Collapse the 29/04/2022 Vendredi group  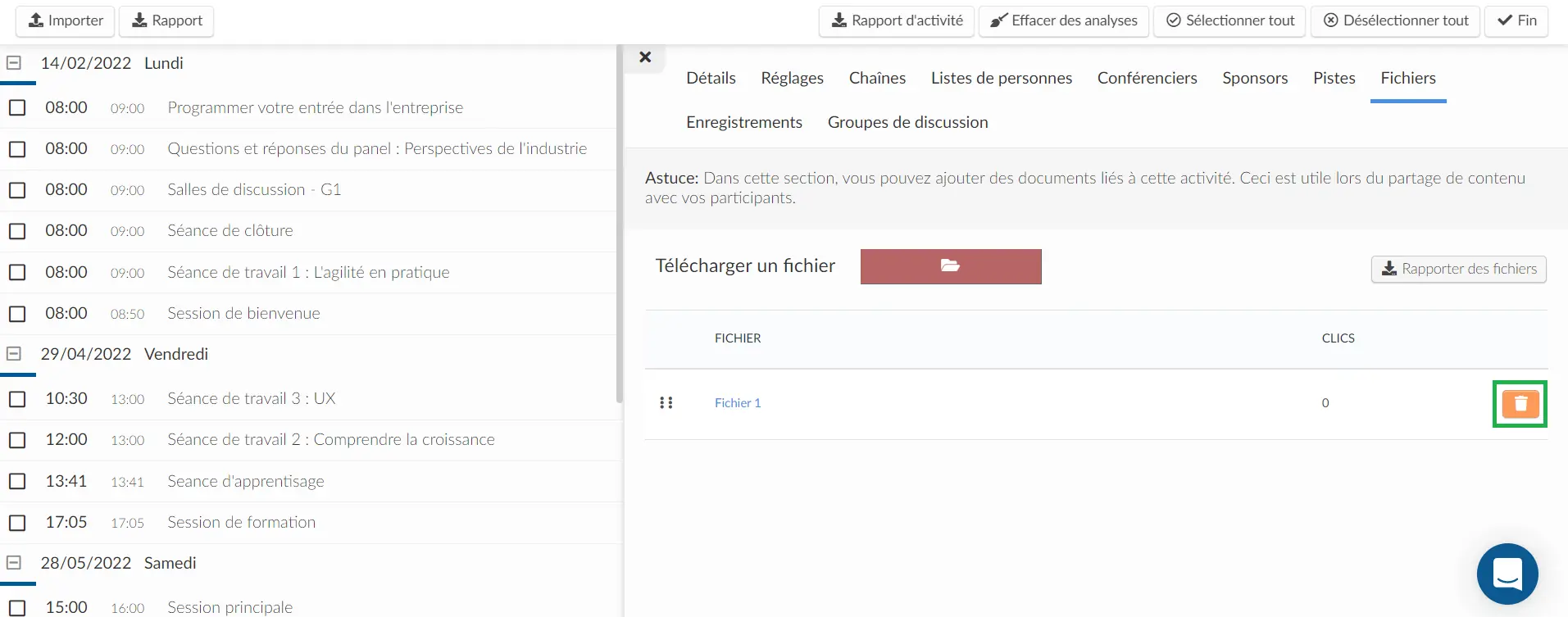14,353
